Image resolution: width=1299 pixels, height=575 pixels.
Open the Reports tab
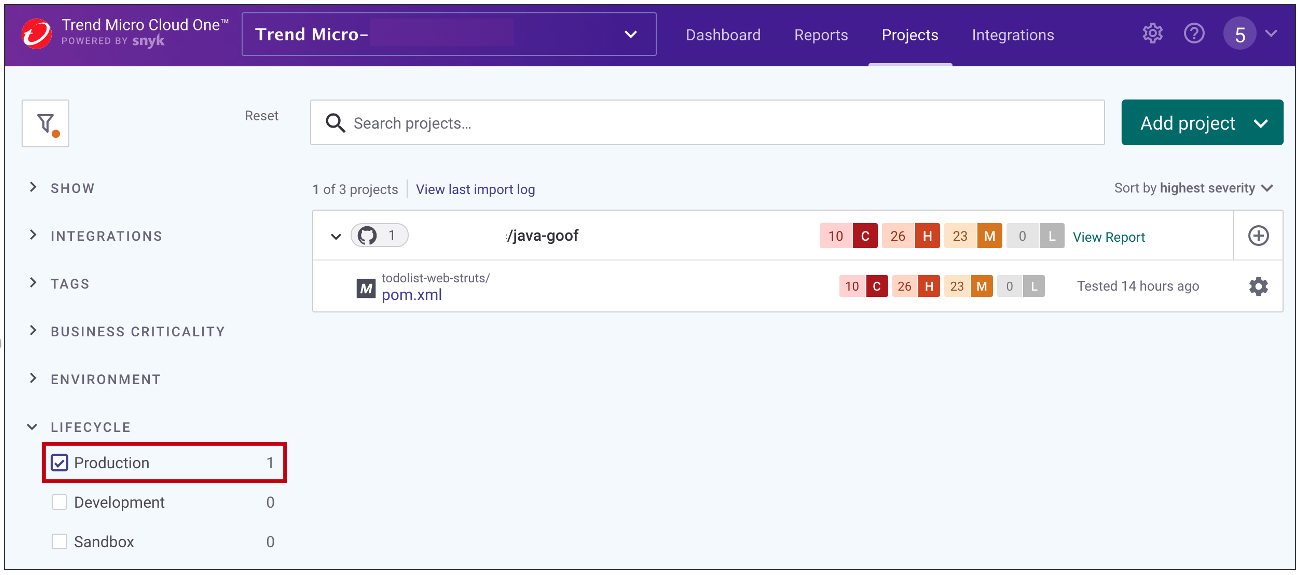pyautogui.click(x=821, y=35)
